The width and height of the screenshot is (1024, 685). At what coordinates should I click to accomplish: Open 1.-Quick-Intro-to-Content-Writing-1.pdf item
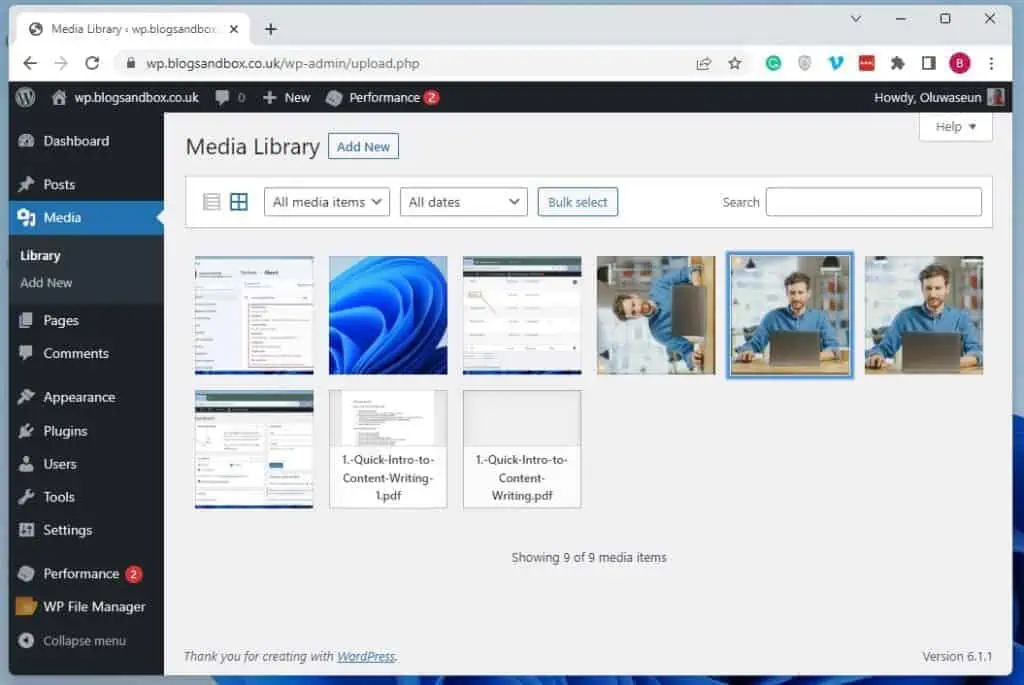(388, 449)
